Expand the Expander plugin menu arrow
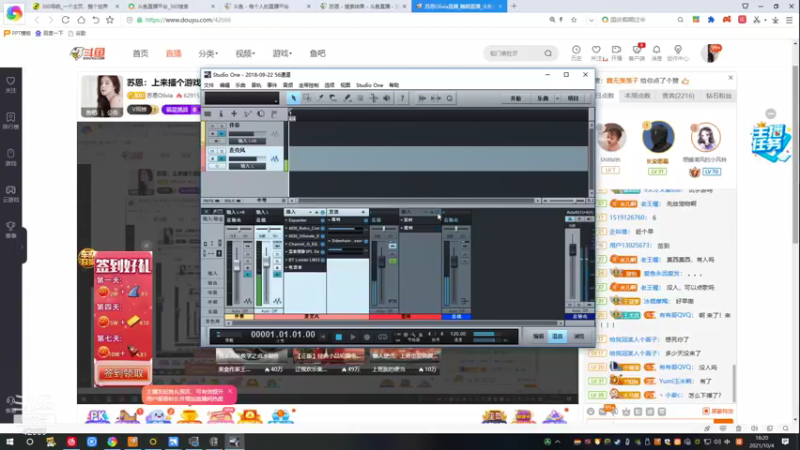 (286, 220)
